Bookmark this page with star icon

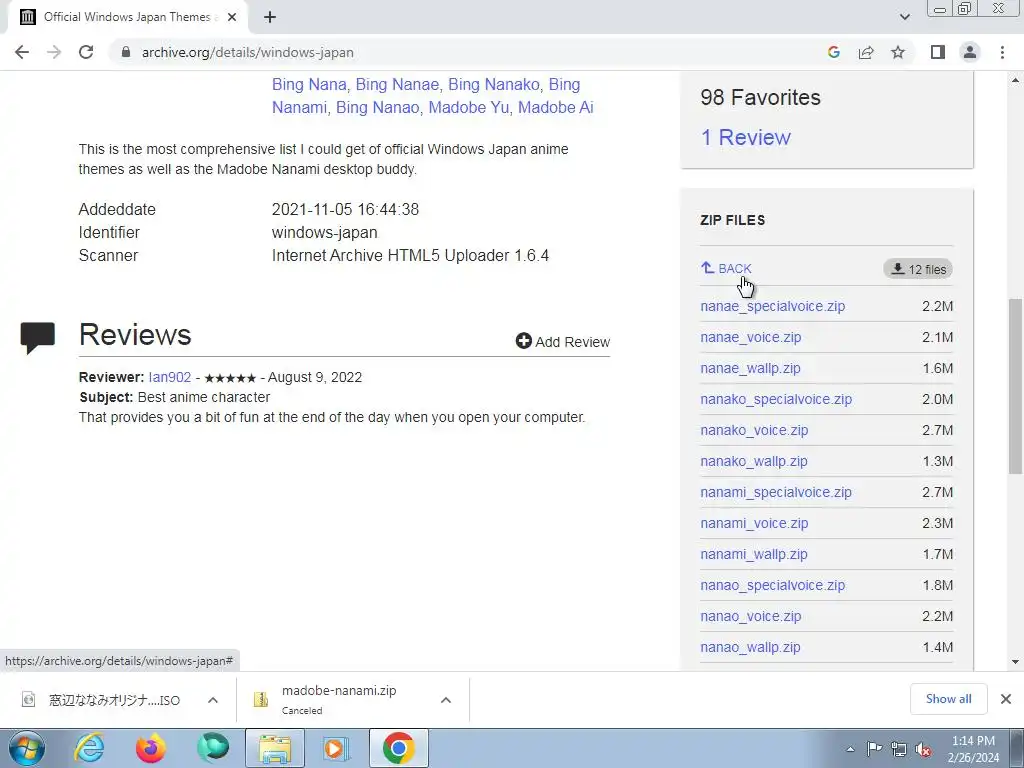898,52
